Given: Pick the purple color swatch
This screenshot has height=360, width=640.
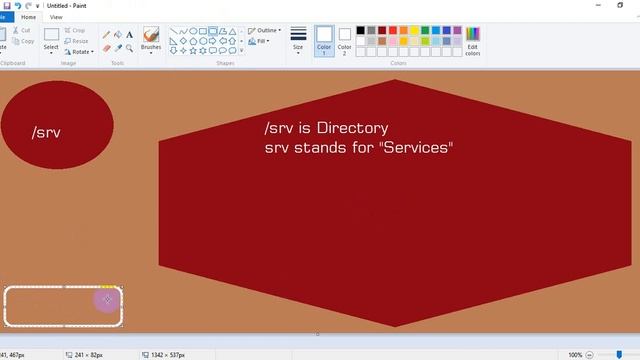Looking at the screenshot, I should tap(457, 30).
